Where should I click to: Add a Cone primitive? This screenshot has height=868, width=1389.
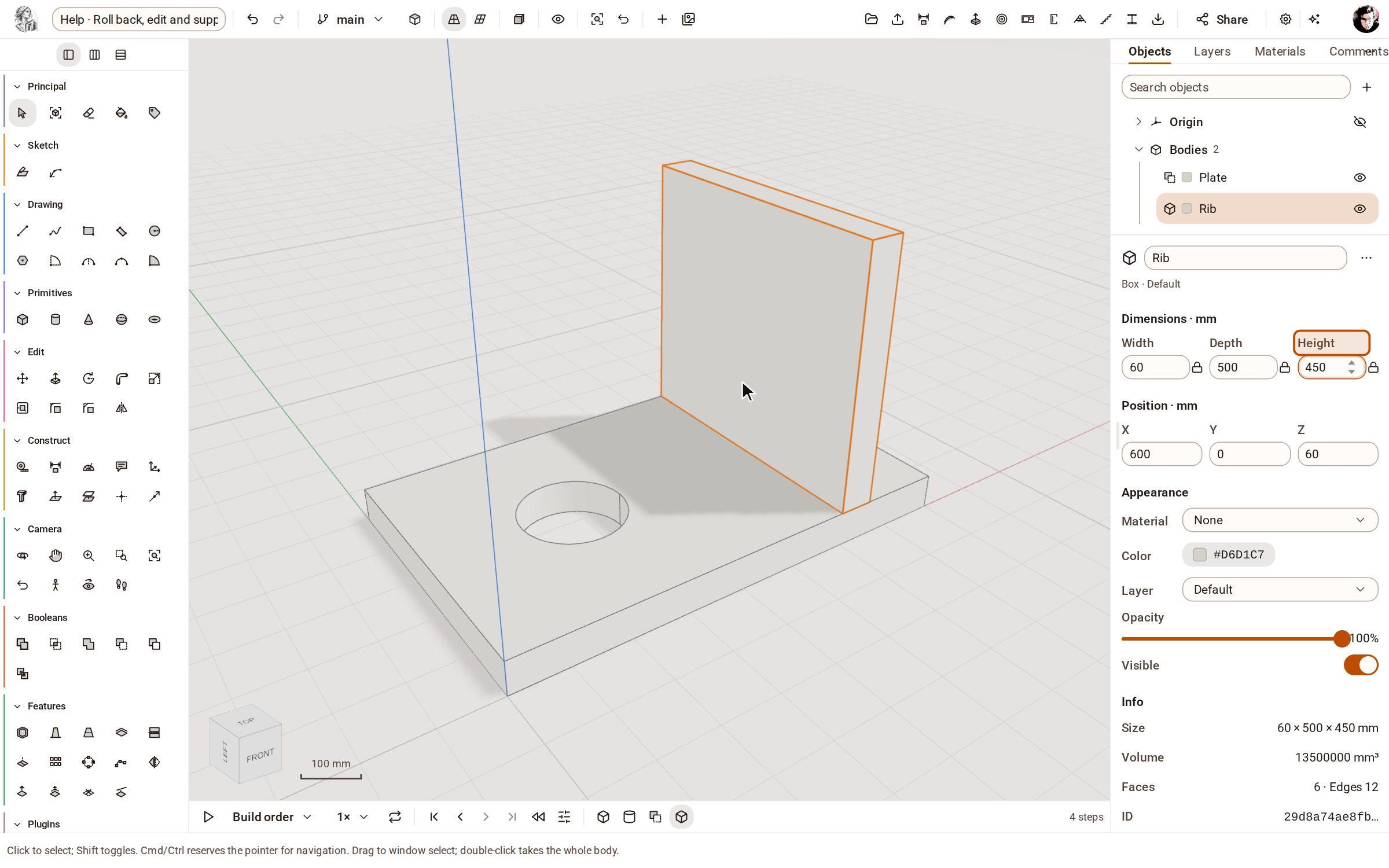coord(89,319)
